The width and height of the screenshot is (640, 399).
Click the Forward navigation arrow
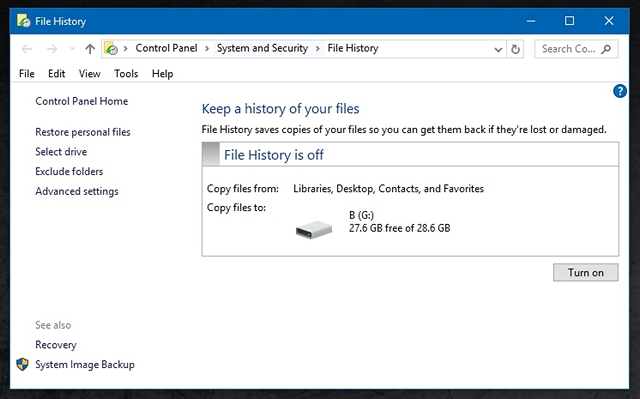click(x=52, y=49)
